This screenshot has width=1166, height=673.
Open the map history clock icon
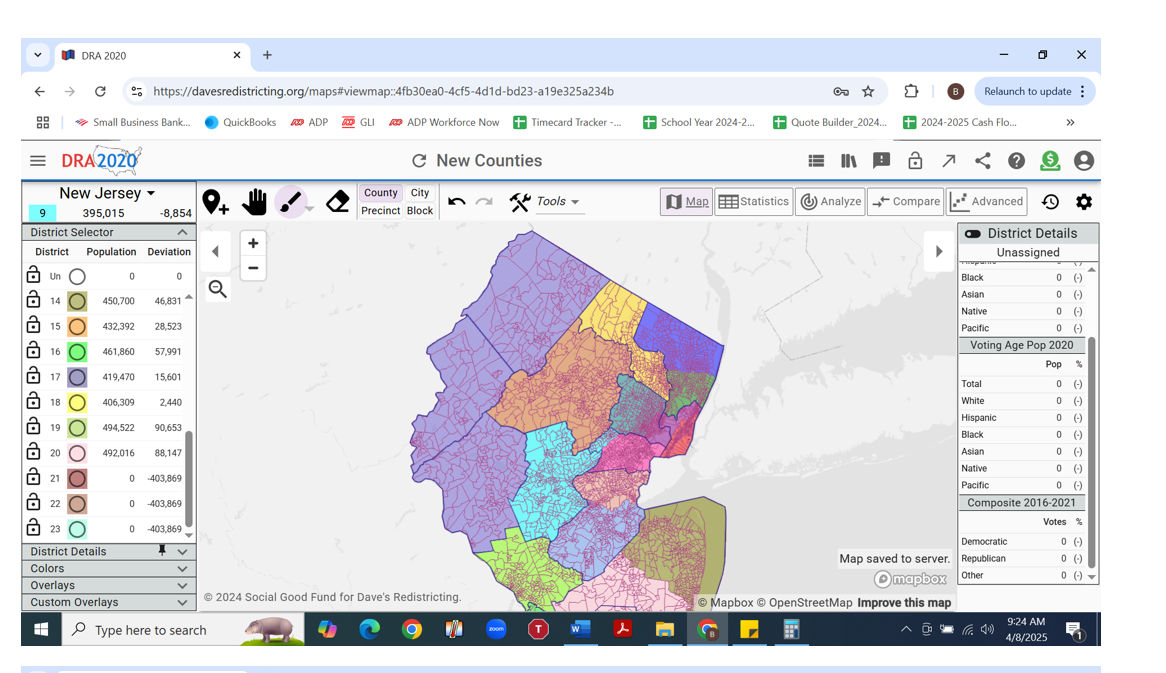coord(1050,202)
